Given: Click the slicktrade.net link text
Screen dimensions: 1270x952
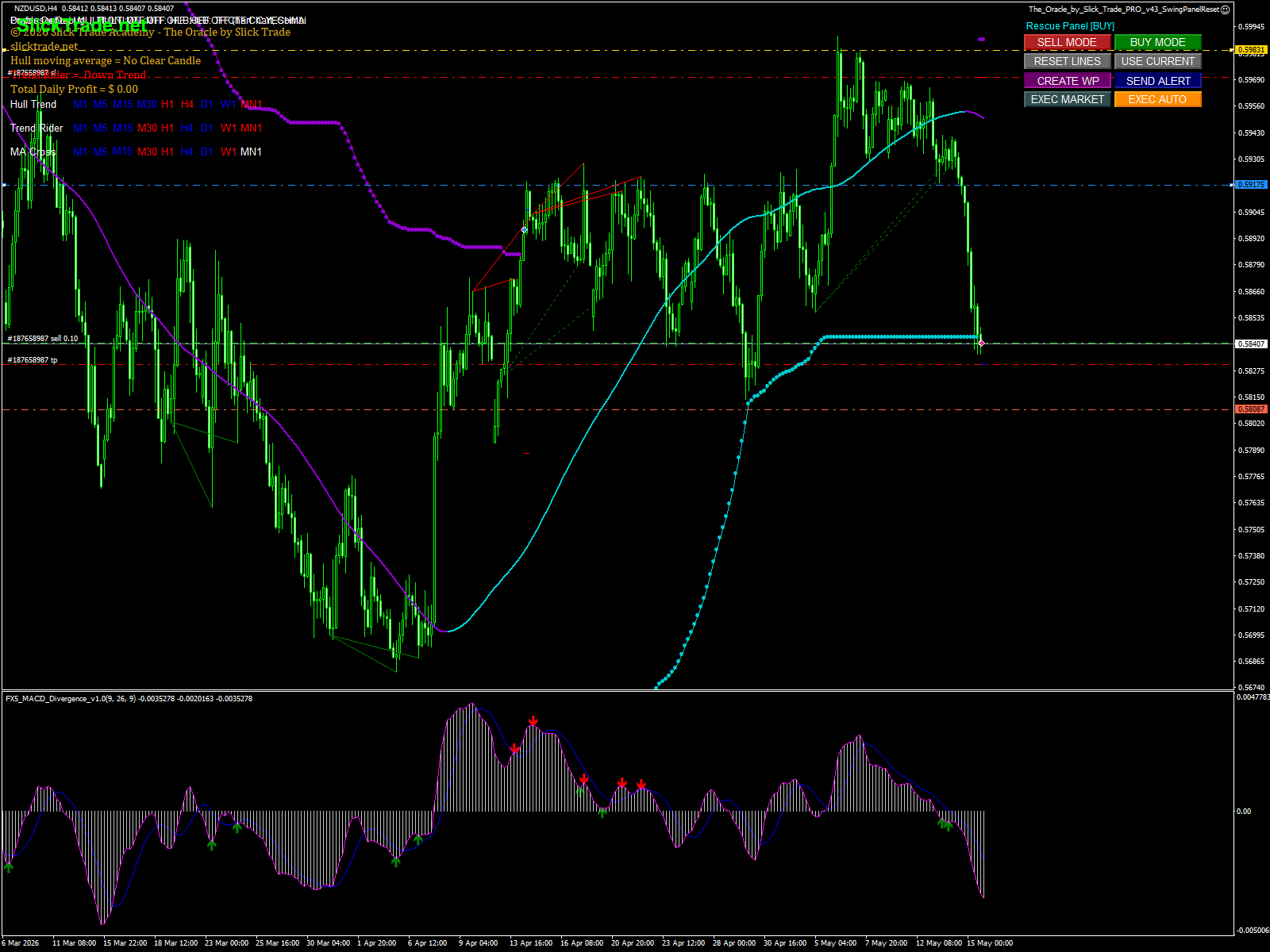Looking at the screenshot, I should 44,46.
